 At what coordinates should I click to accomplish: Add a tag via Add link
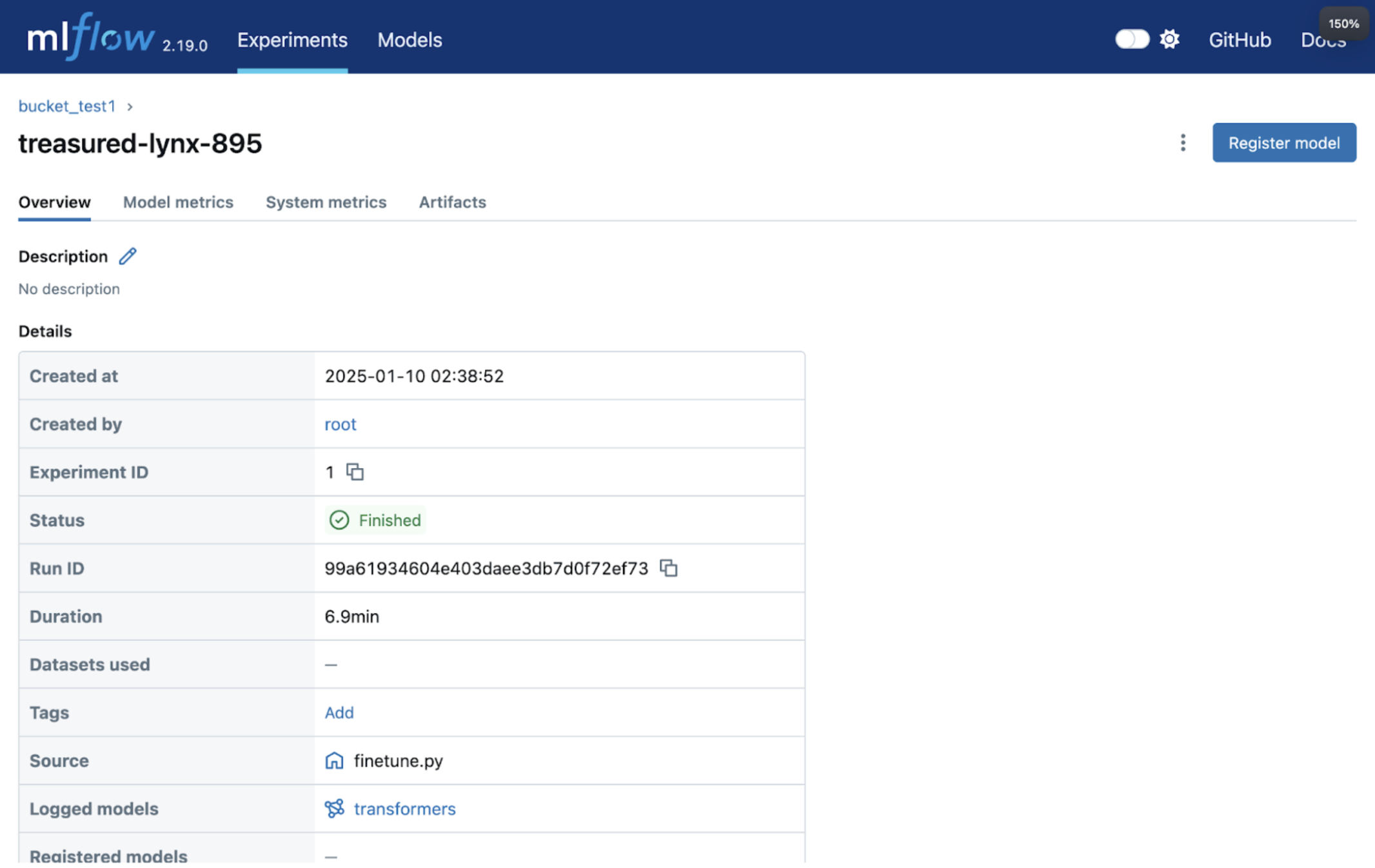click(x=339, y=712)
